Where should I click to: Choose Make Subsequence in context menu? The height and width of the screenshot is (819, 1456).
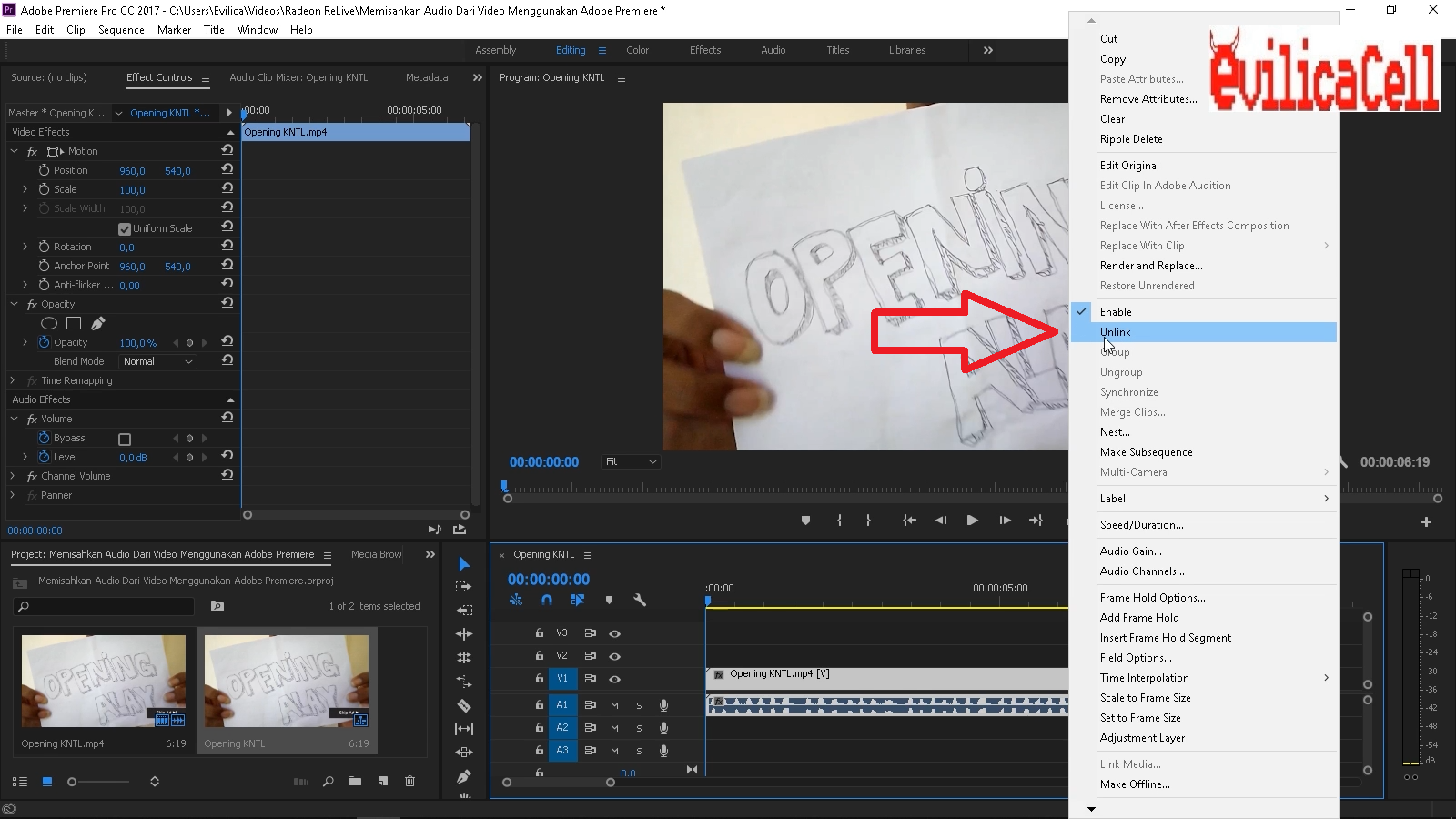(x=1204, y=452)
